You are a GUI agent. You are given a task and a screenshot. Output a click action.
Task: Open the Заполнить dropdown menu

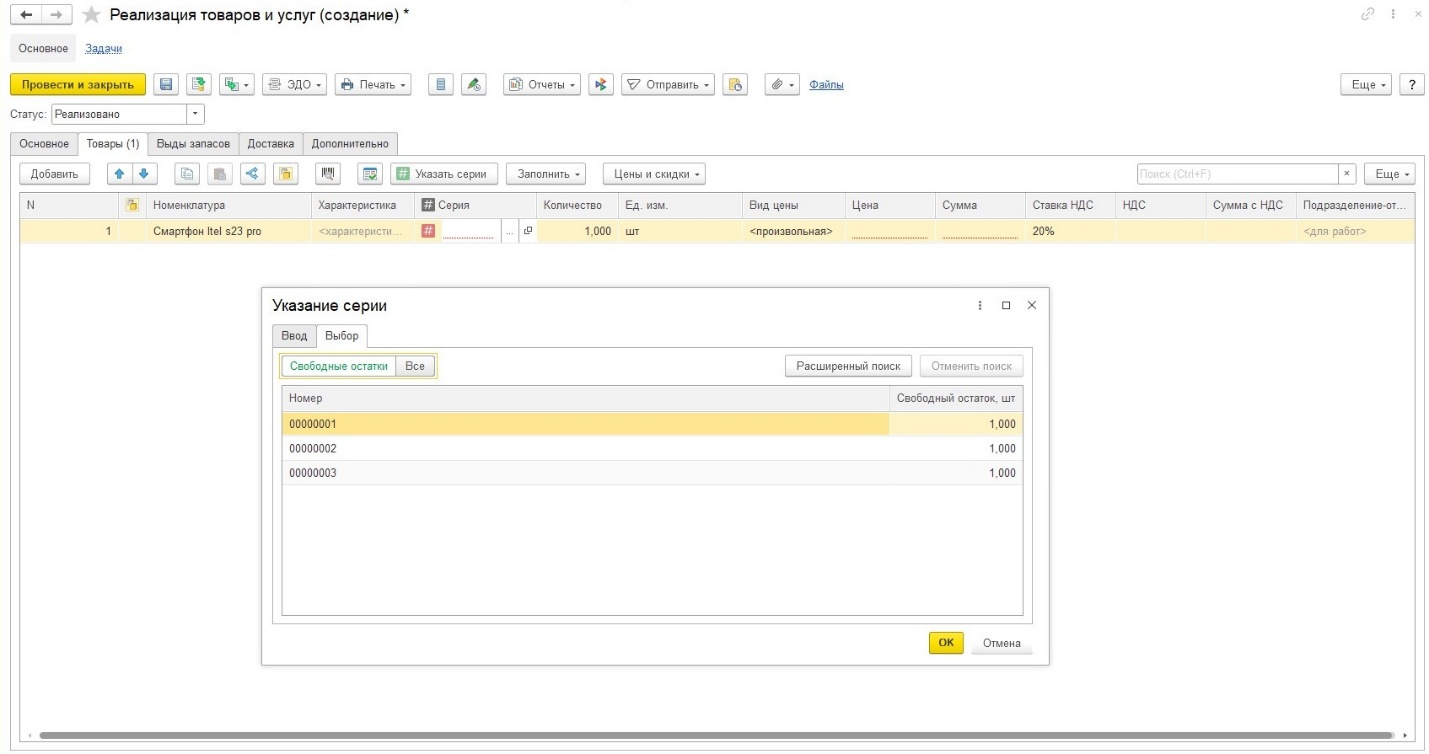pyautogui.click(x=544, y=174)
